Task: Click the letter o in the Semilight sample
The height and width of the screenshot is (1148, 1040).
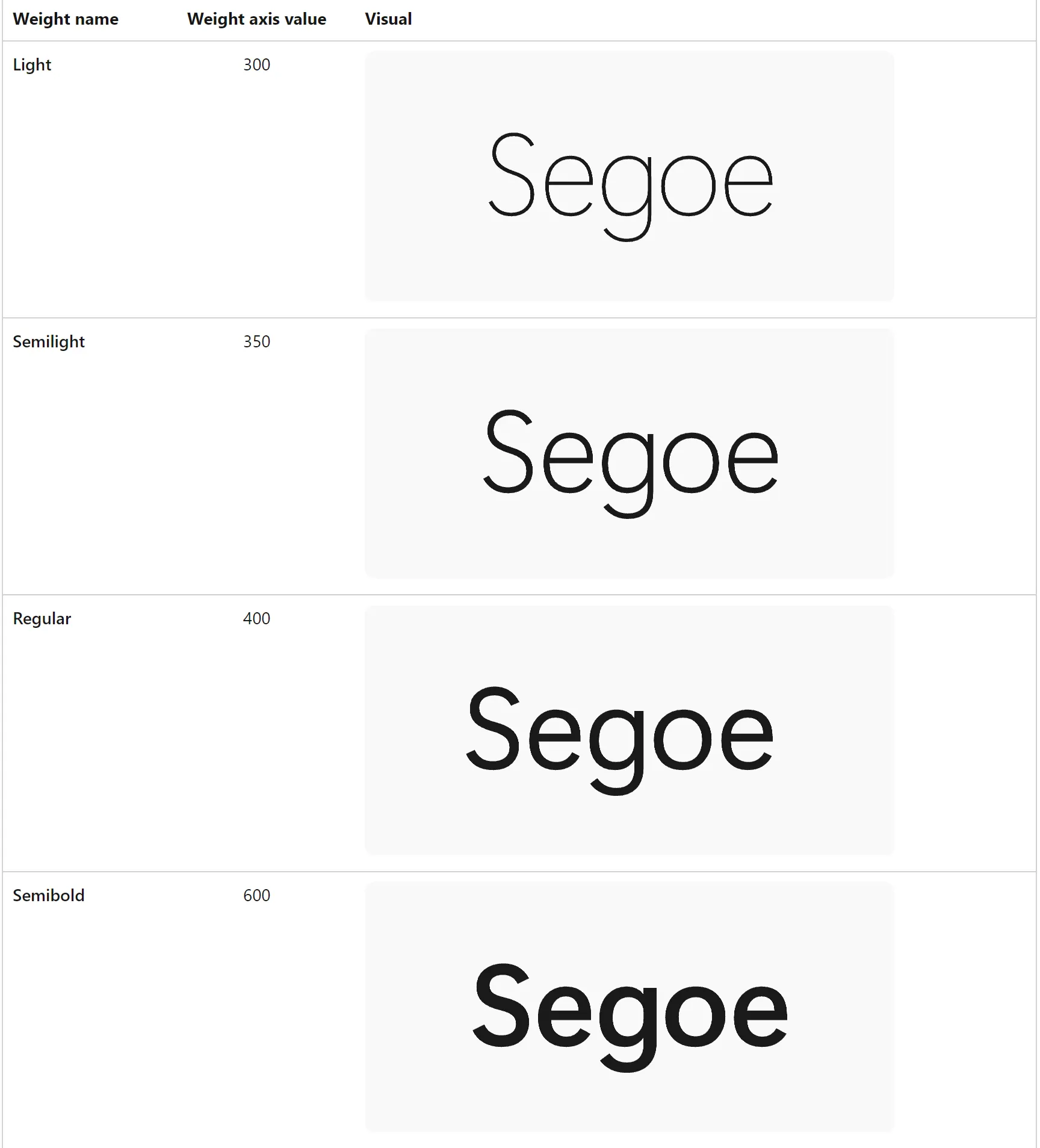Action: (690, 462)
